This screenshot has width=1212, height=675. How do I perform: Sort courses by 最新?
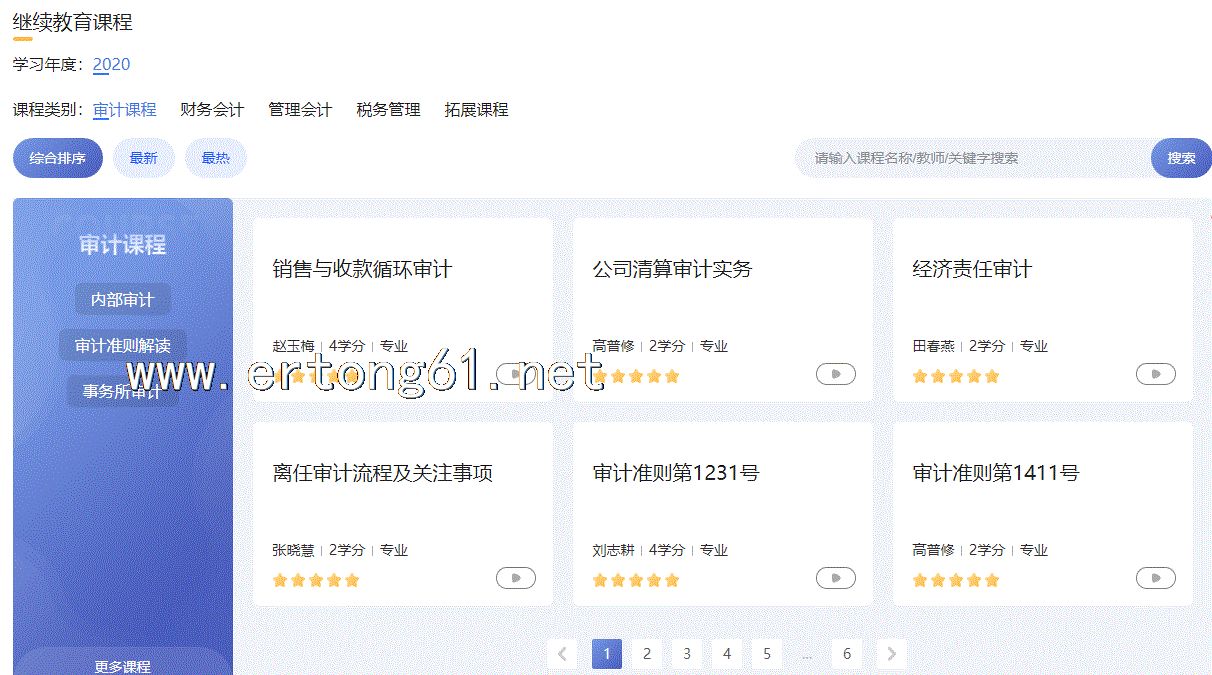tap(143, 158)
